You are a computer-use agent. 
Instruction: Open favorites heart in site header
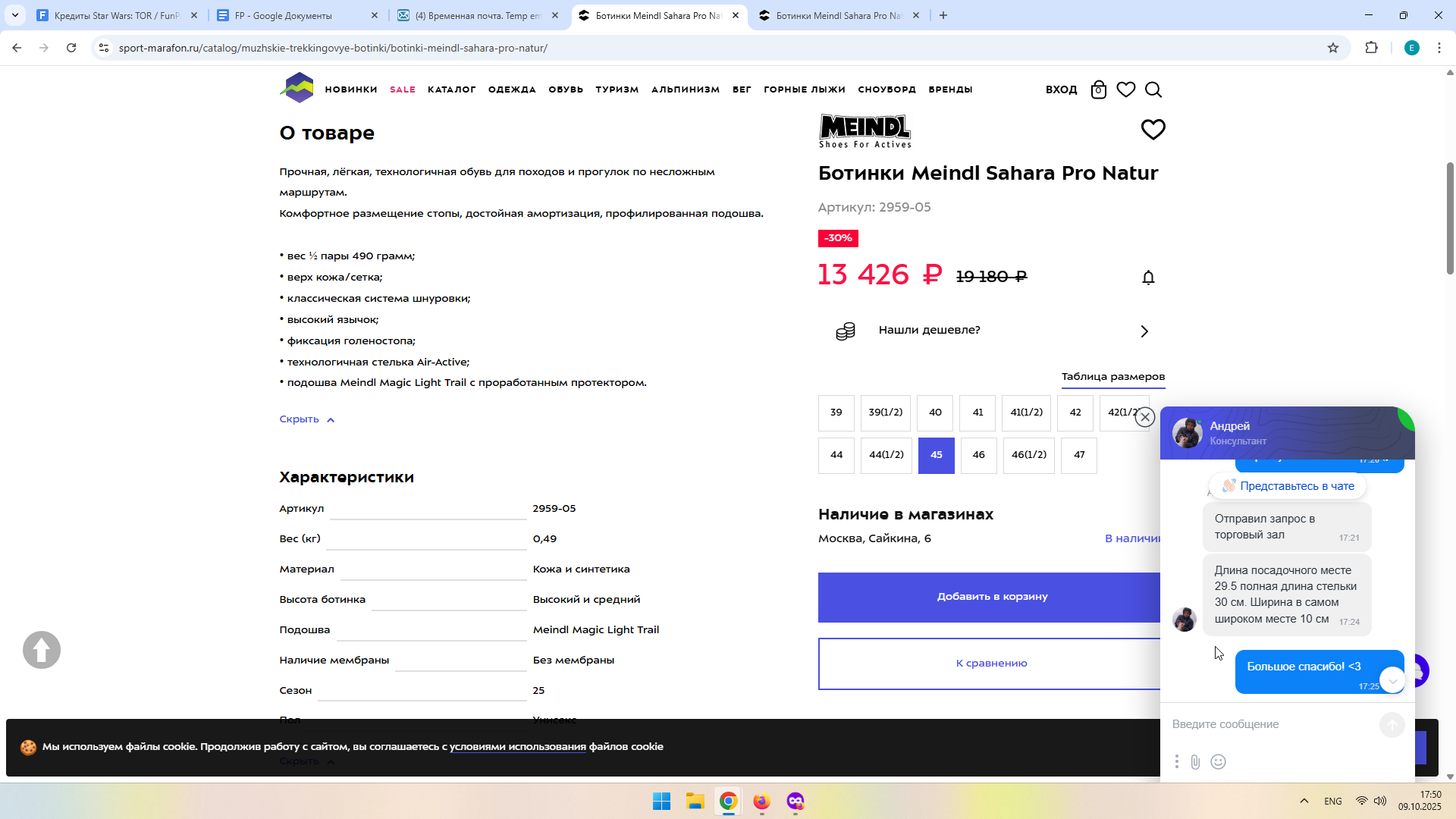pos(1126,89)
